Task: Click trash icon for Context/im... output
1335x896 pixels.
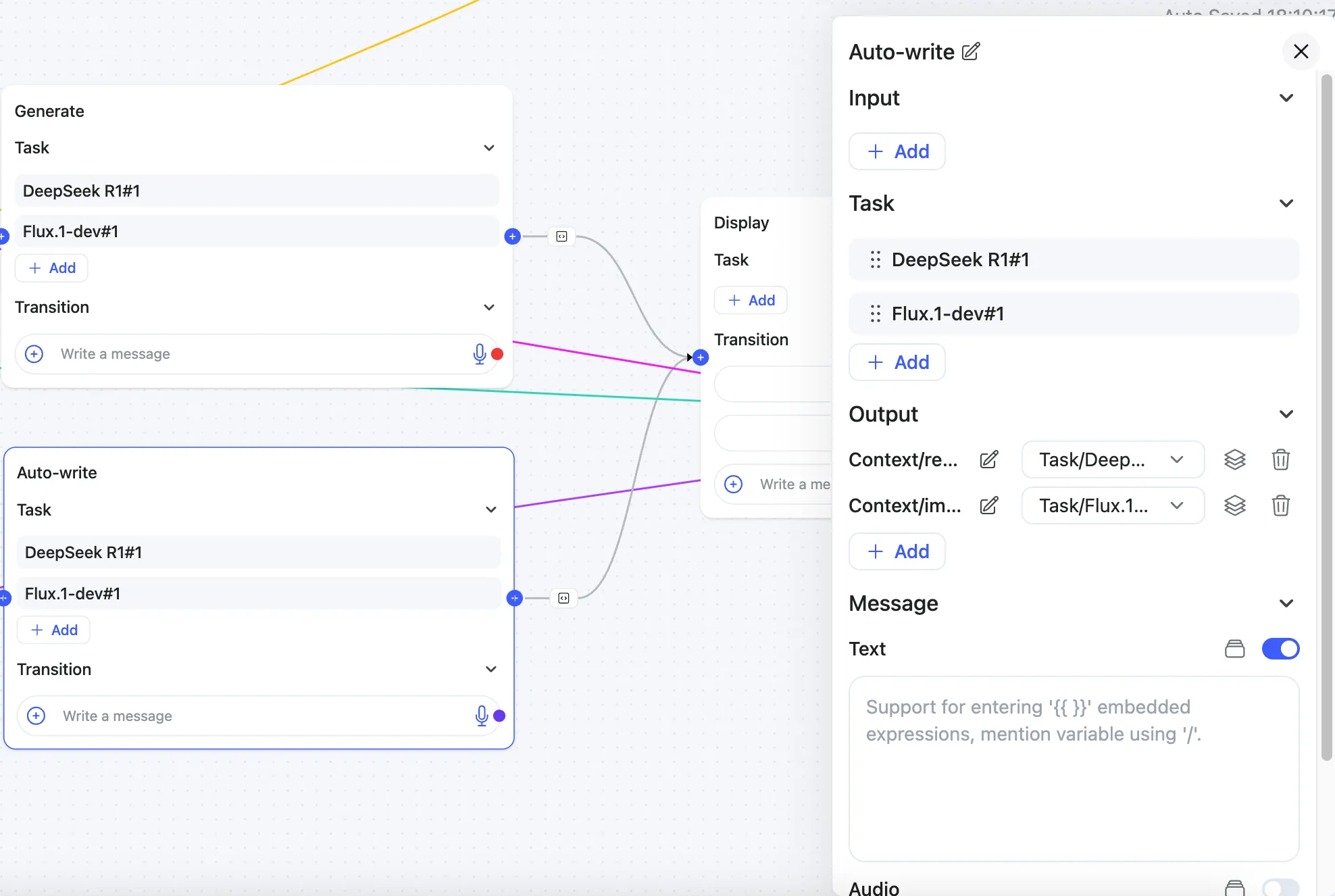Action: coord(1280,505)
